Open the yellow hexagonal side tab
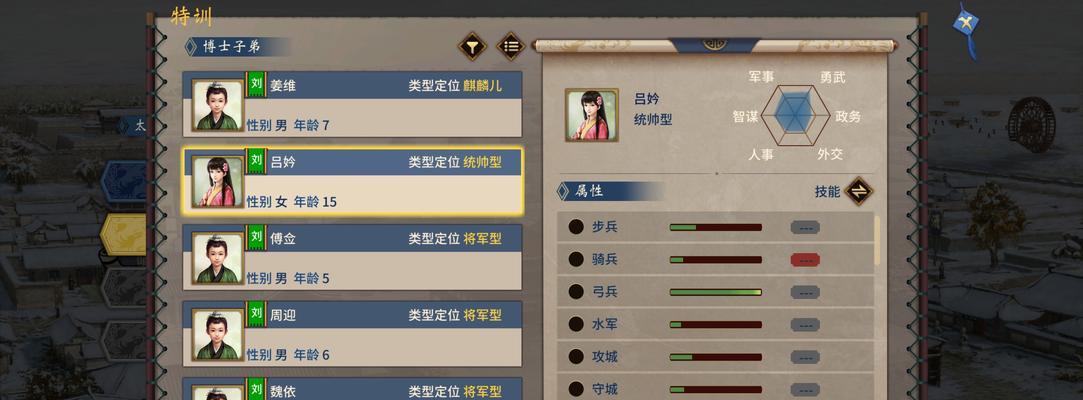 point(124,234)
